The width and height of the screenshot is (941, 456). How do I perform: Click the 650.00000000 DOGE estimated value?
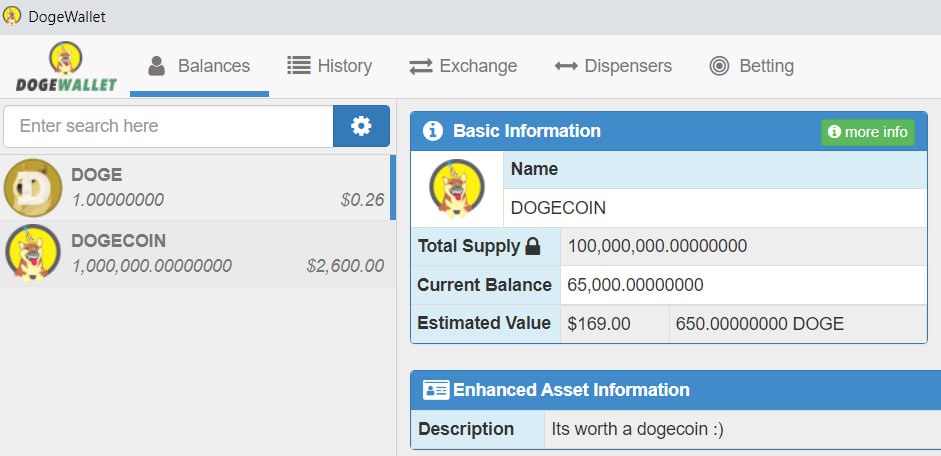(x=760, y=324)
